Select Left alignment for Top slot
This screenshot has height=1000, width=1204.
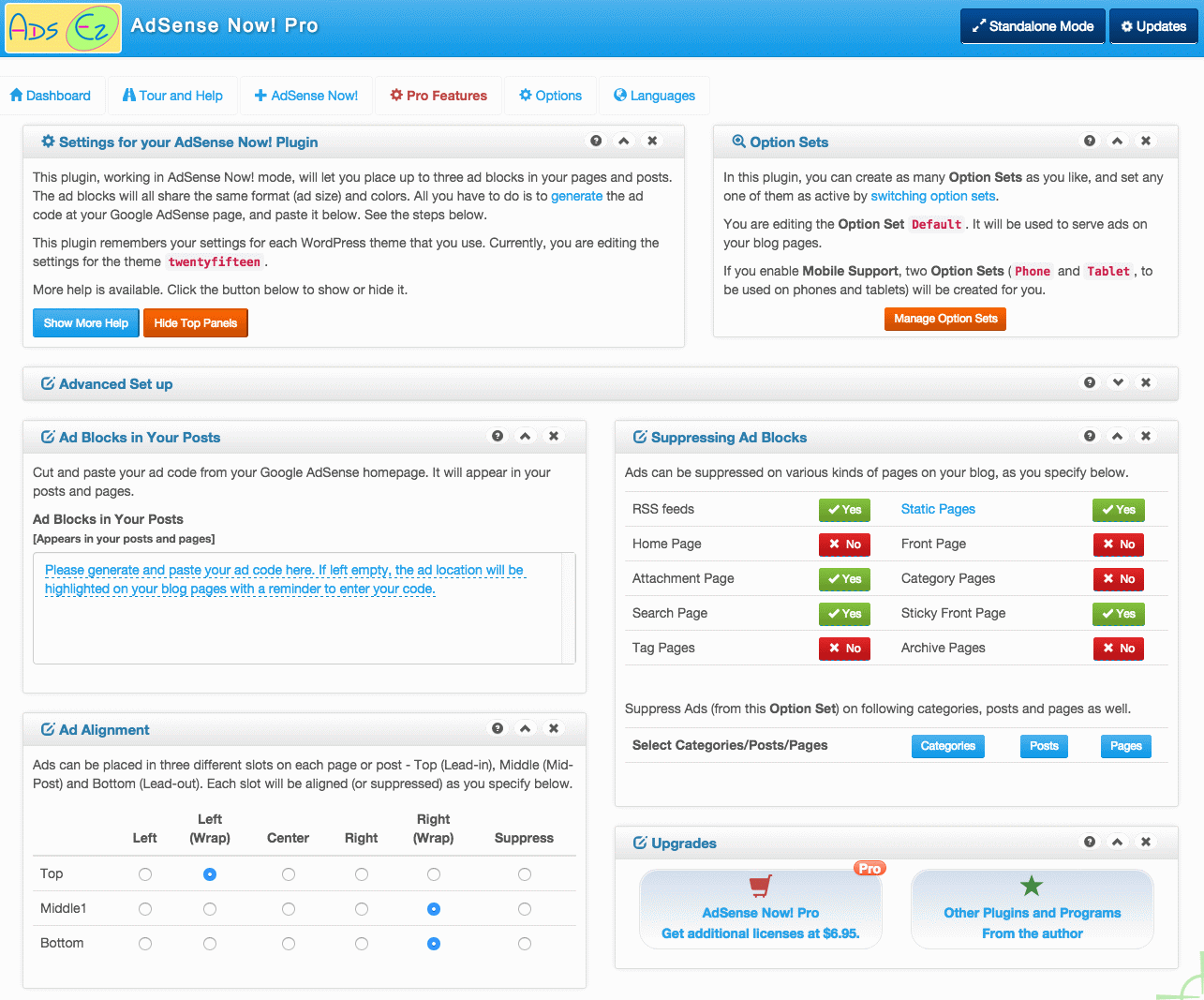(x=145, y=874)
